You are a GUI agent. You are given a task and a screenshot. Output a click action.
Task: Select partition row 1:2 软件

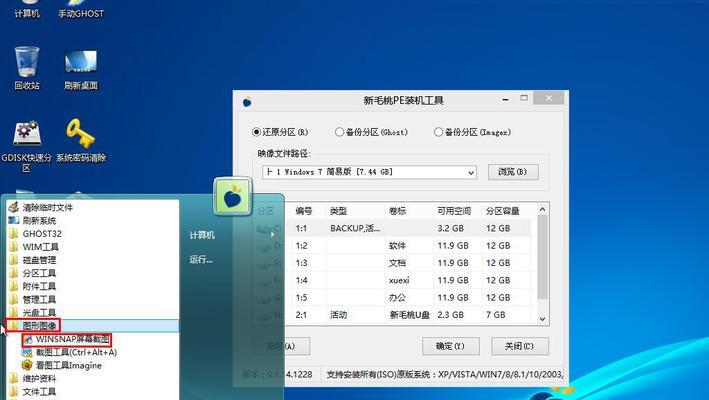click(x=393, y=245)
